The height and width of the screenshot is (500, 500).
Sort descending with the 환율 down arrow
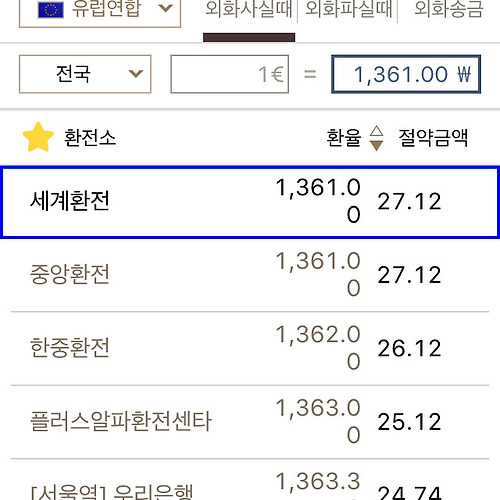[x=377, y=145]
